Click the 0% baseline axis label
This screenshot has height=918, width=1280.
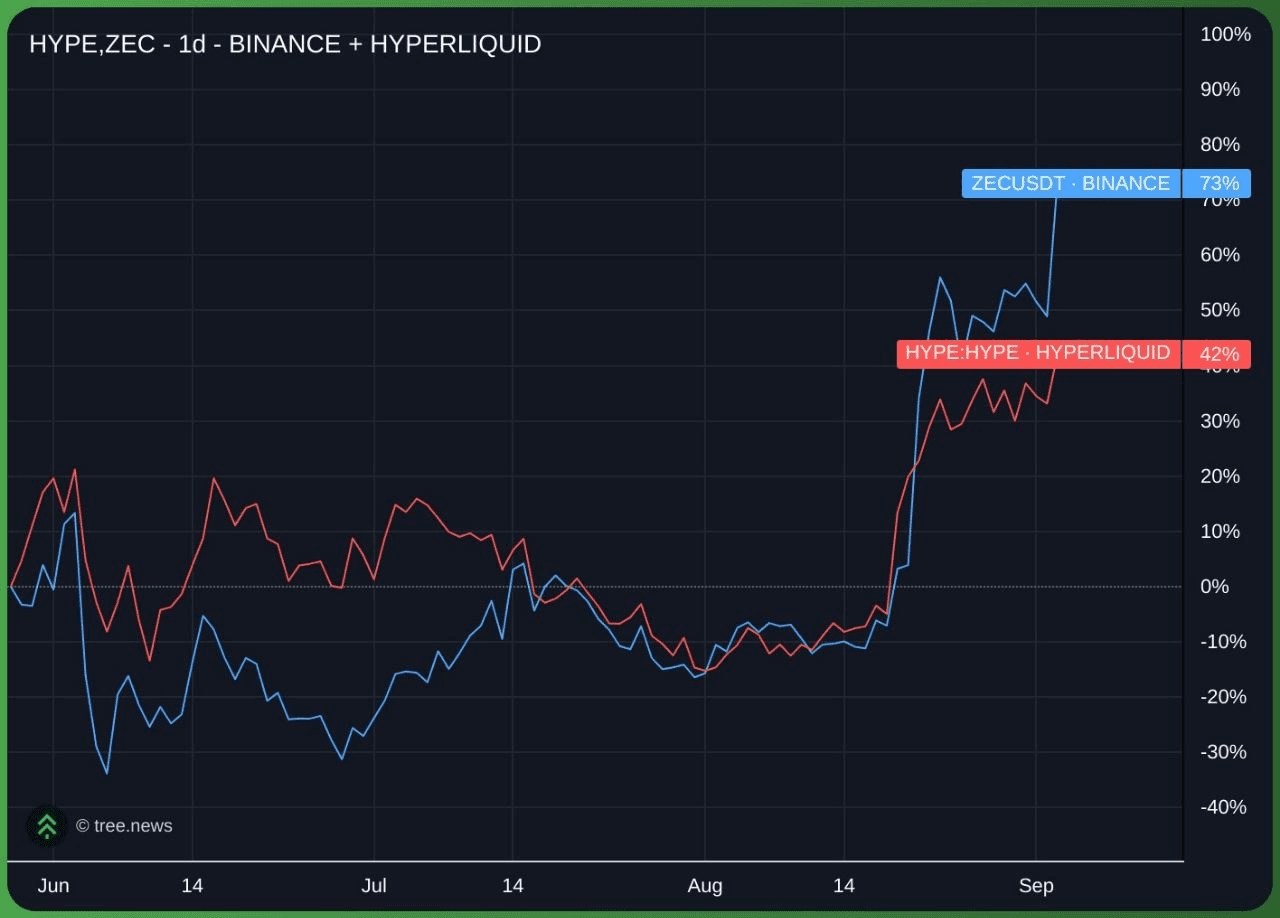[1214, 586]
